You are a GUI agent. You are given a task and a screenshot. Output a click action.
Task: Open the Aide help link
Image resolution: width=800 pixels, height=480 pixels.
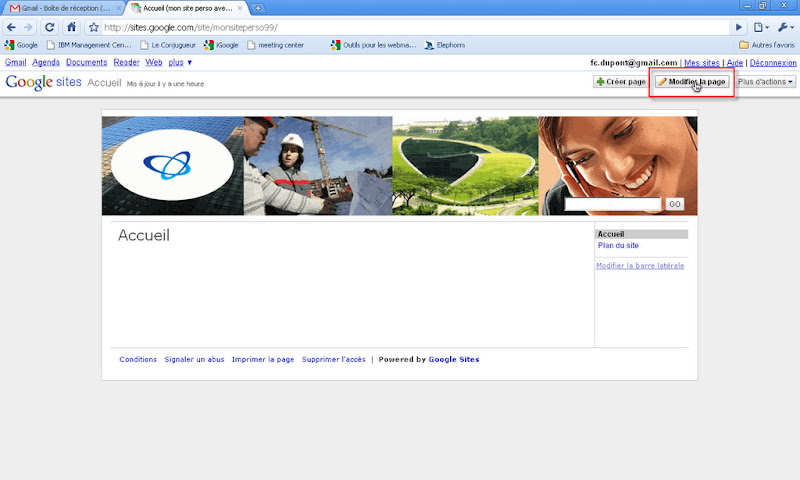[734, 63]
